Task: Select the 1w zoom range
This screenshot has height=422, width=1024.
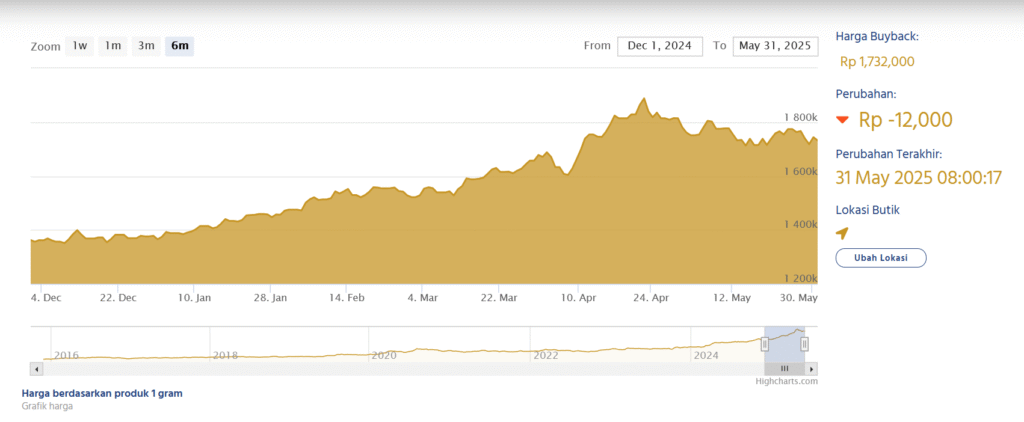Action: [x=80, y=46]
